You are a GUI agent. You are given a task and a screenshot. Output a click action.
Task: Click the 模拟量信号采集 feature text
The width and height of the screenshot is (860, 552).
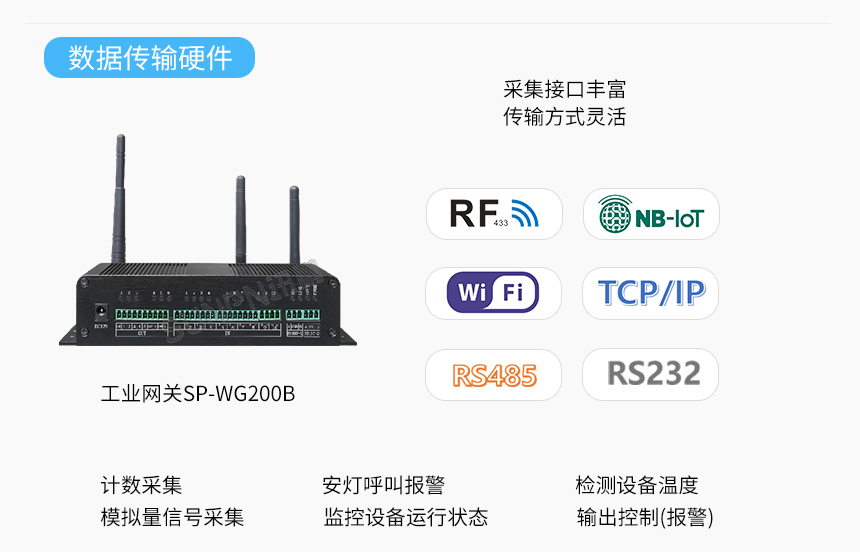click(x=172, y=517)
